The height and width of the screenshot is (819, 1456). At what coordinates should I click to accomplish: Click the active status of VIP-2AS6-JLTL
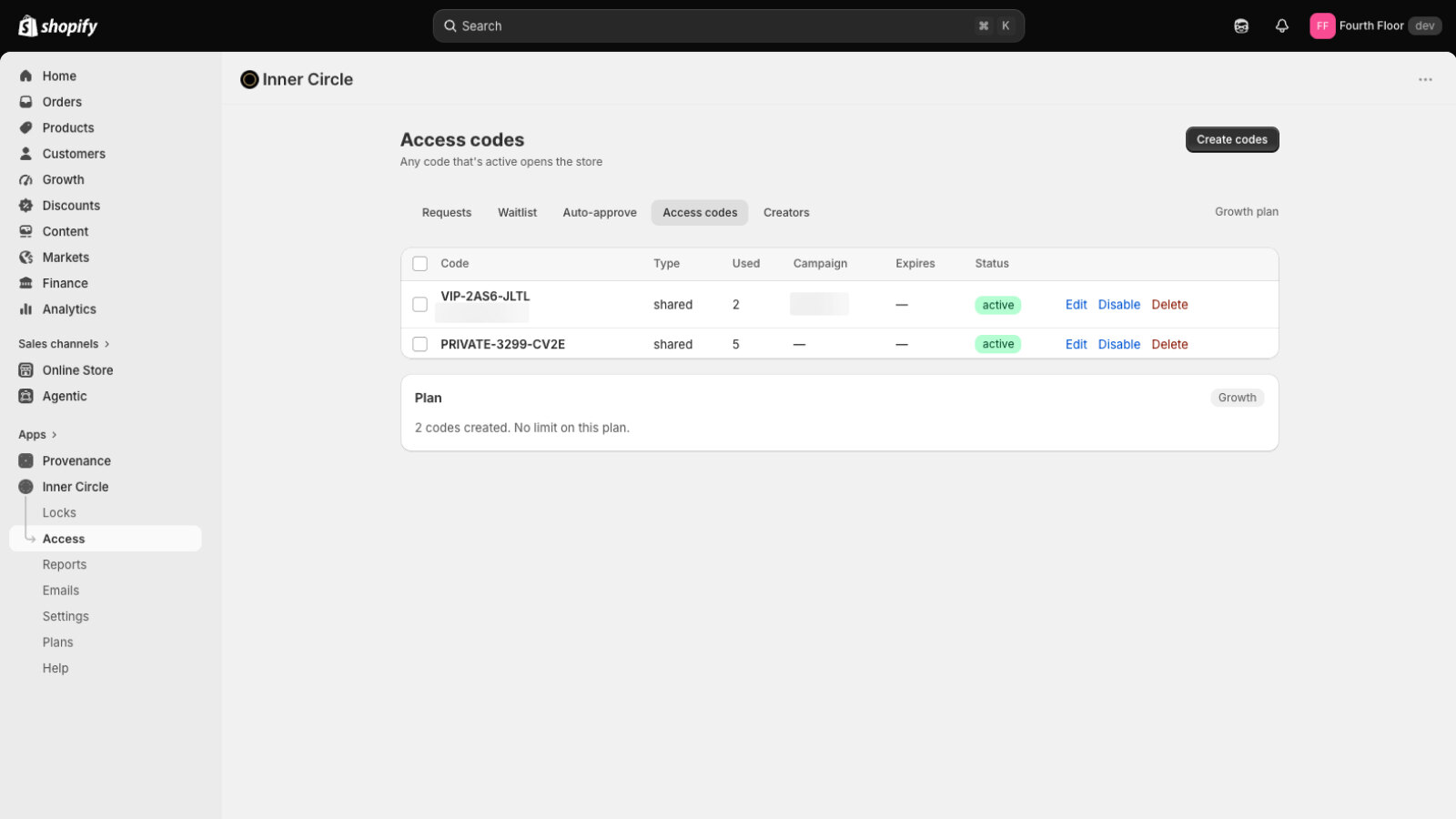(998, 306)
